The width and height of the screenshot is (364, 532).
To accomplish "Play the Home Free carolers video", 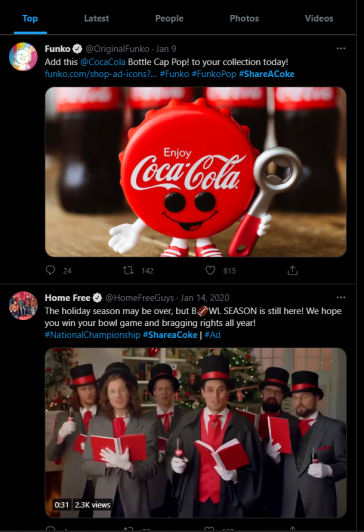I will 196,433.
